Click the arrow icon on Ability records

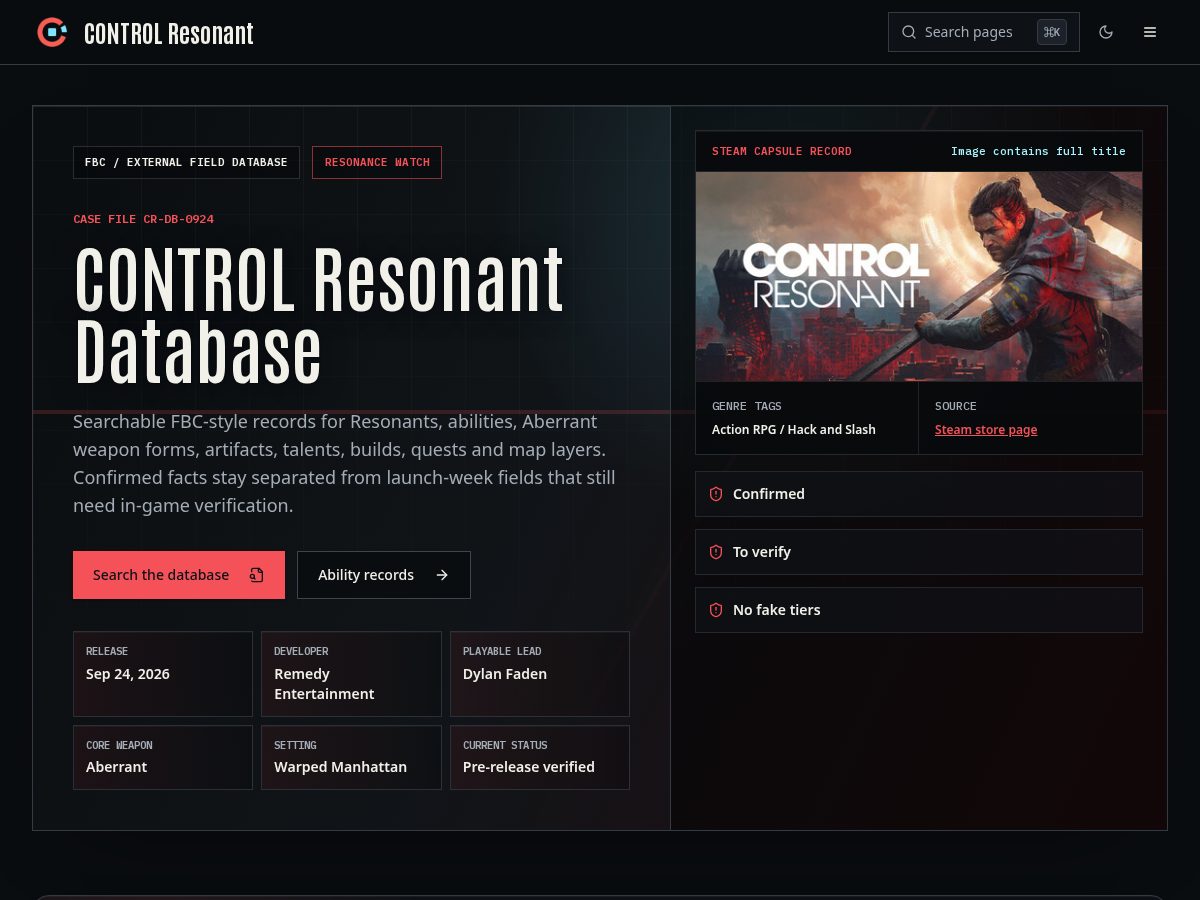442,575
